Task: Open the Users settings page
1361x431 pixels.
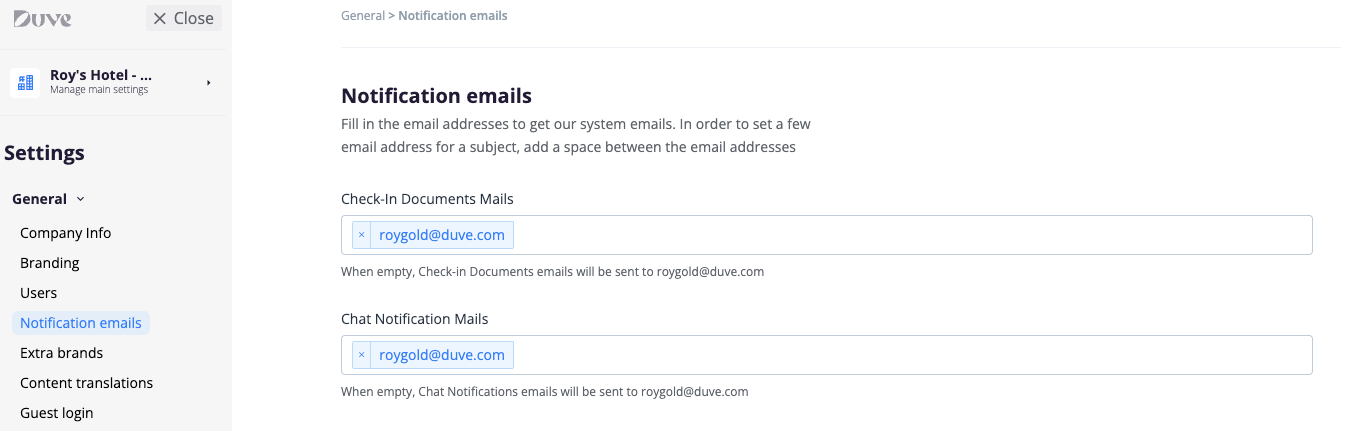Action: pos(39,293)
